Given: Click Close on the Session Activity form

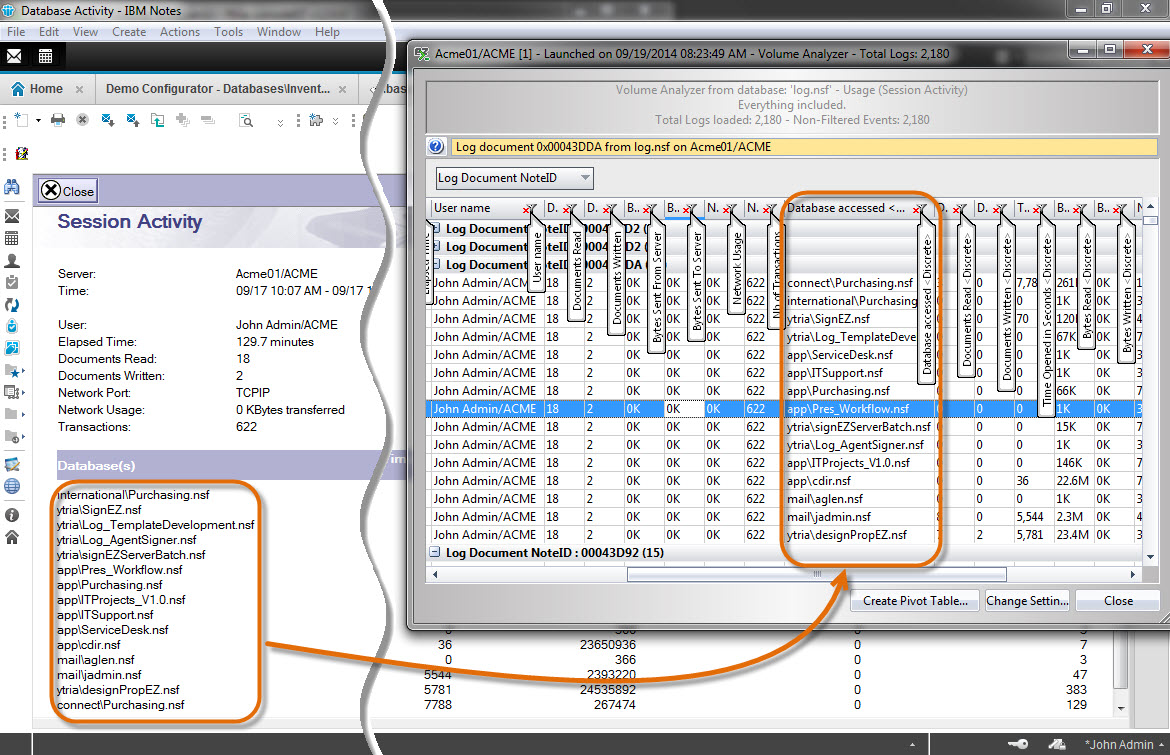Looking at the screenshot, I should [x=68, y=191].
